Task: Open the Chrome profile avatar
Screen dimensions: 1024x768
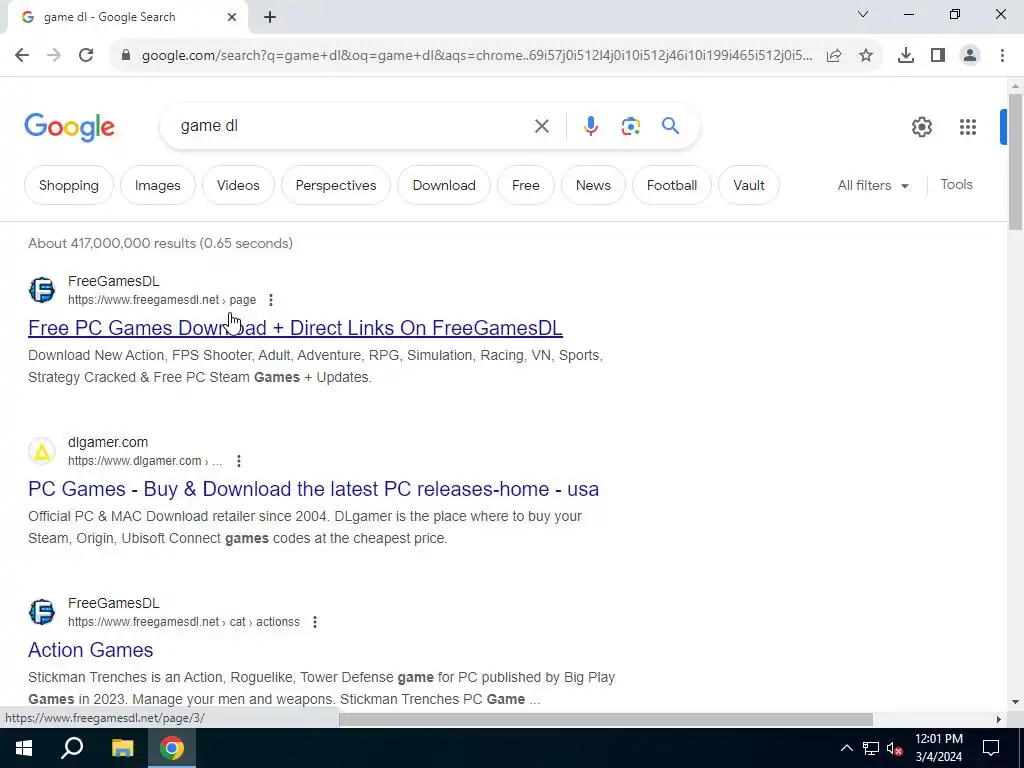Action: (970, 56)
